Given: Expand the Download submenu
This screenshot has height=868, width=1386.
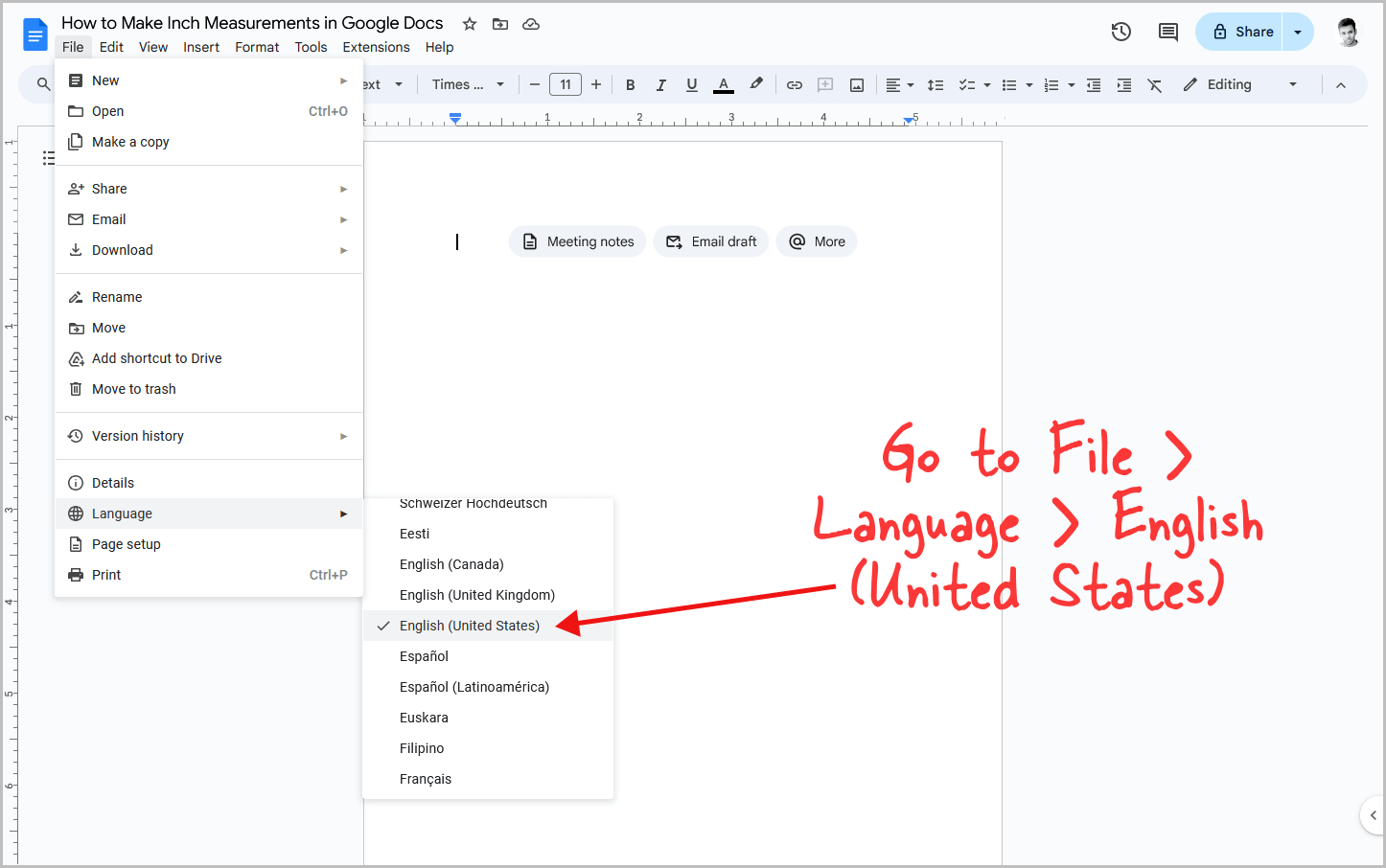Looking at the screenshot, I should click(209, 250).
